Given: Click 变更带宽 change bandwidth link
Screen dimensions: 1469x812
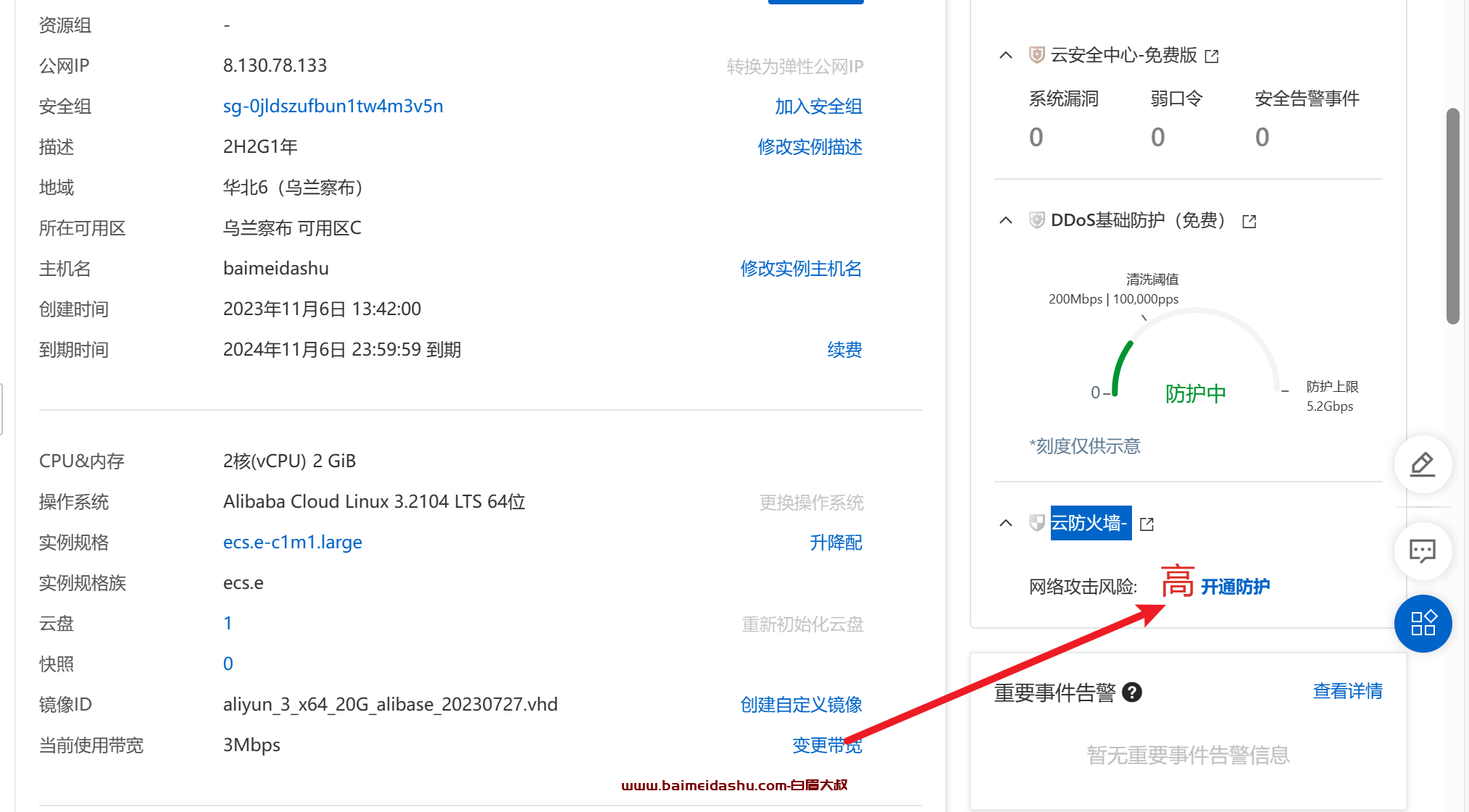Looking at the screenshot, I should (828, 745).
